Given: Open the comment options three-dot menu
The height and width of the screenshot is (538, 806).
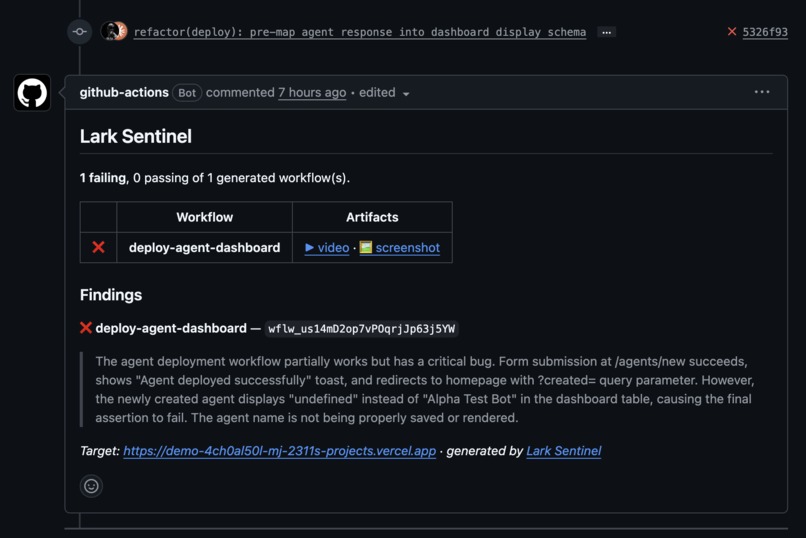Looking at the screenshot, I should point(762,92).
